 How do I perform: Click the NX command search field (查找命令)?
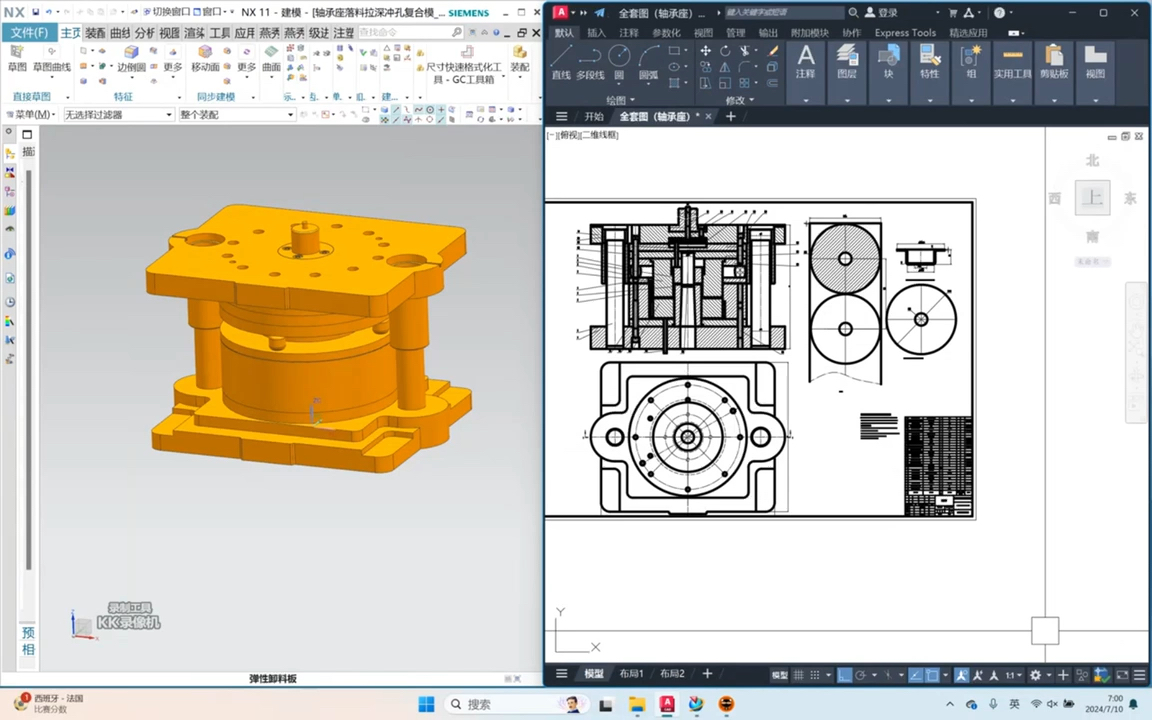tap(411, 32)
